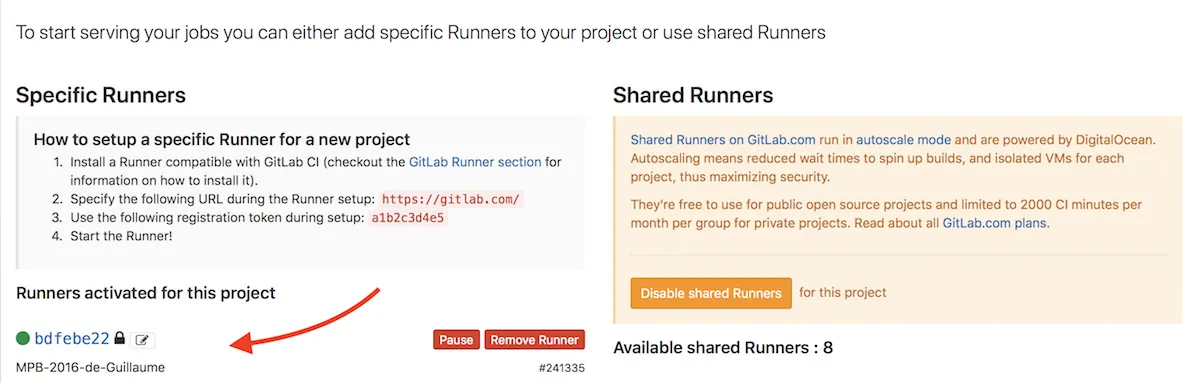Click the Shared Runners heading
The height and width of the screenshot is (383, 1200).
[x=693, y=96]
